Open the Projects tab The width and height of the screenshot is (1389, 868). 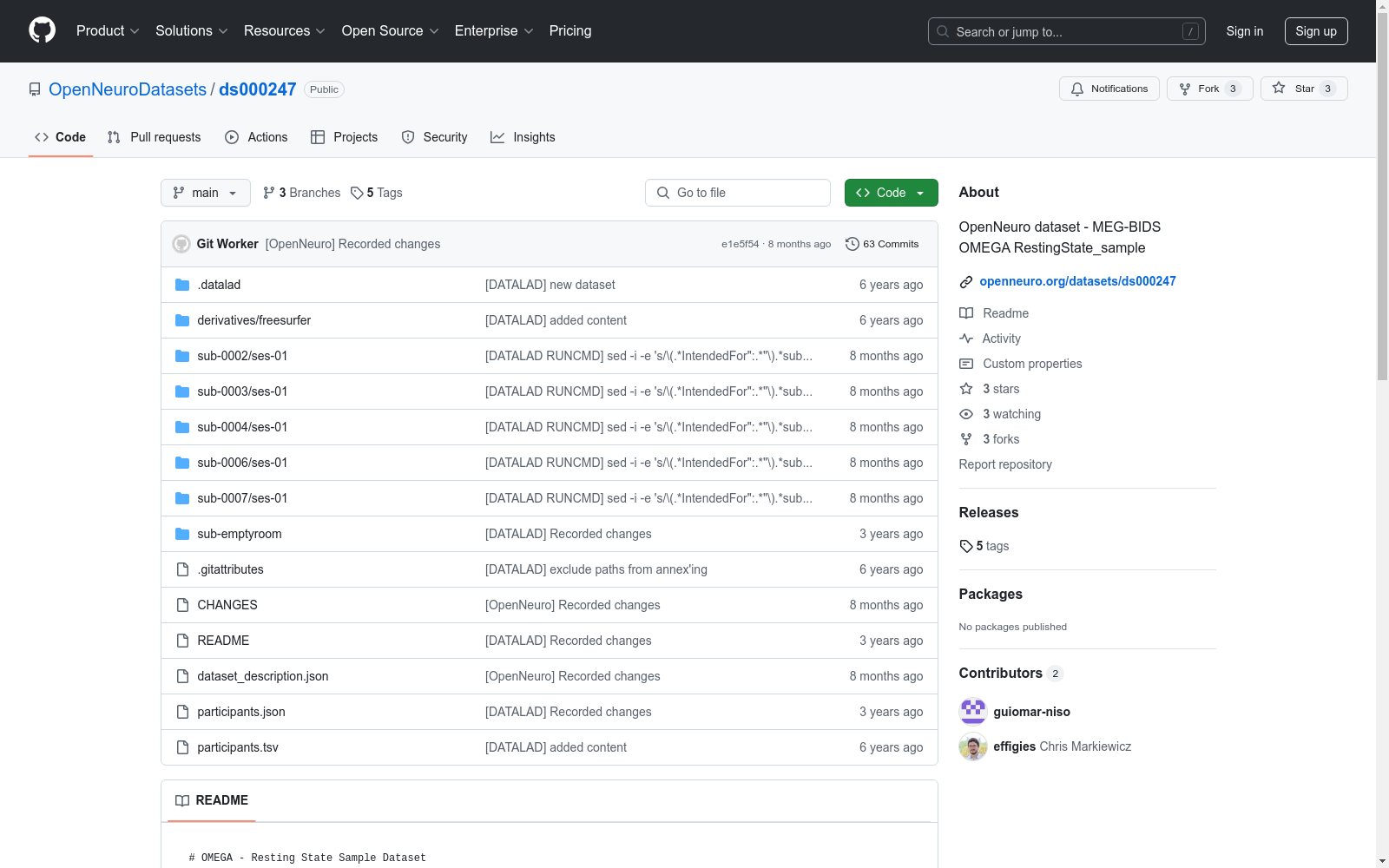click(345, 137)
